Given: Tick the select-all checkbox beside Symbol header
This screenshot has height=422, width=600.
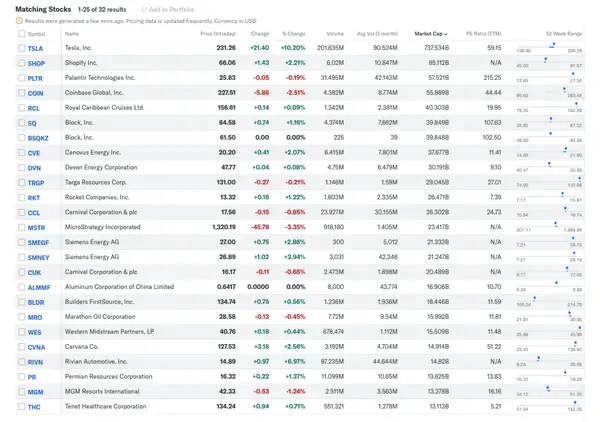Looking at the screenshot, I should click(22, 34).
